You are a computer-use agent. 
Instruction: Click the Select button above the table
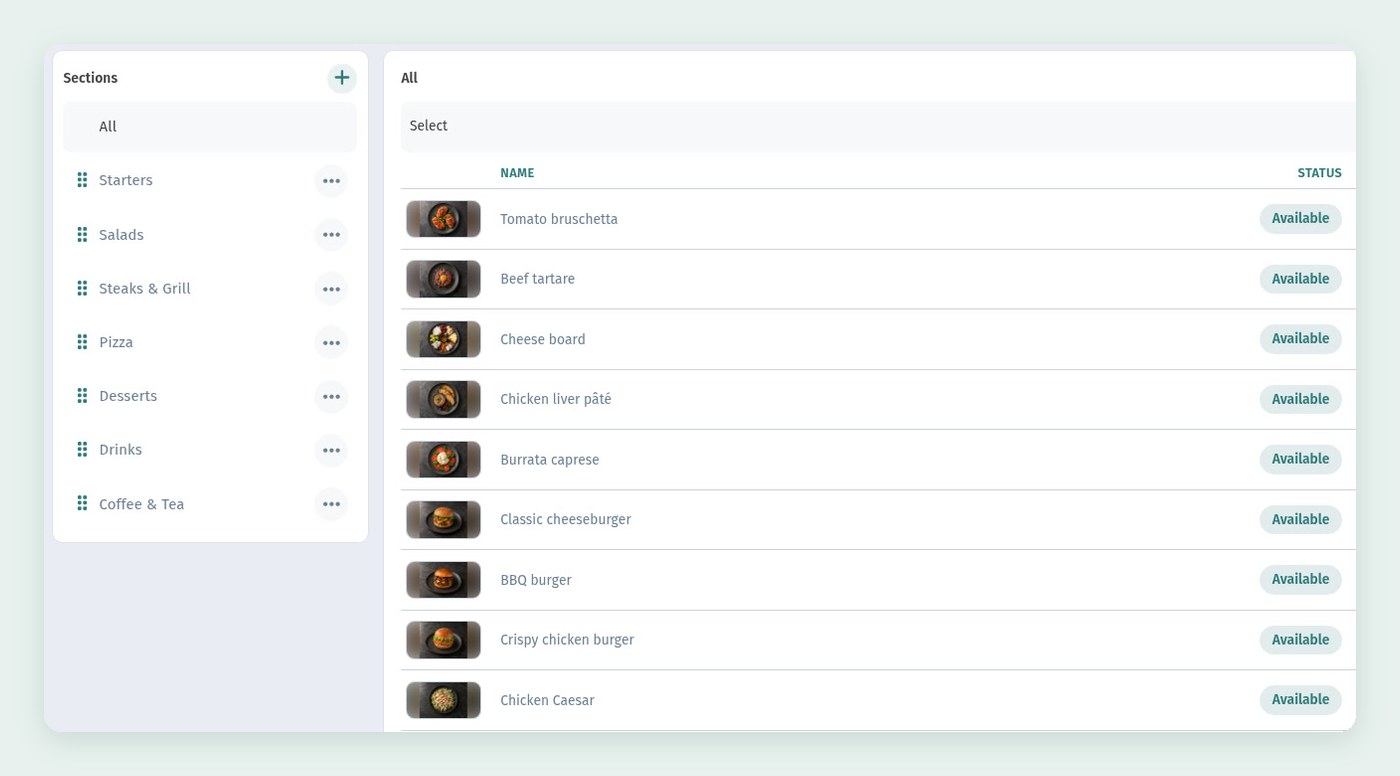point(429,126)
